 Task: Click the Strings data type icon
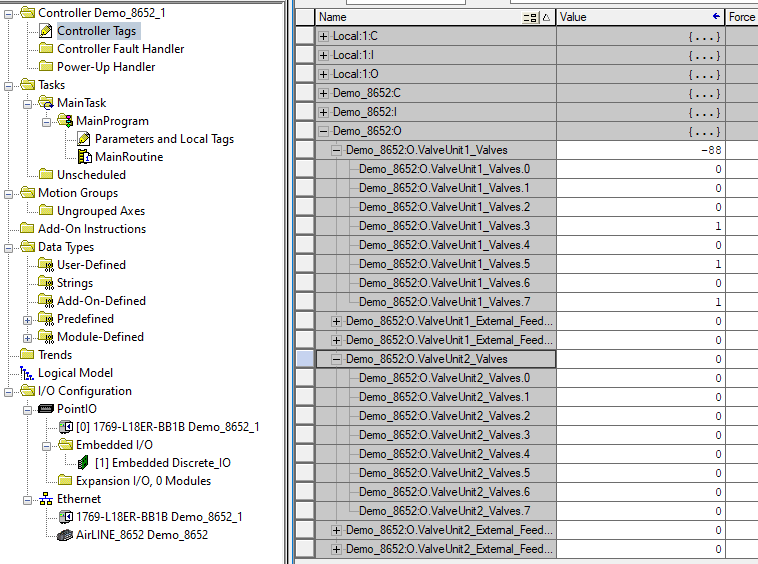46,283
